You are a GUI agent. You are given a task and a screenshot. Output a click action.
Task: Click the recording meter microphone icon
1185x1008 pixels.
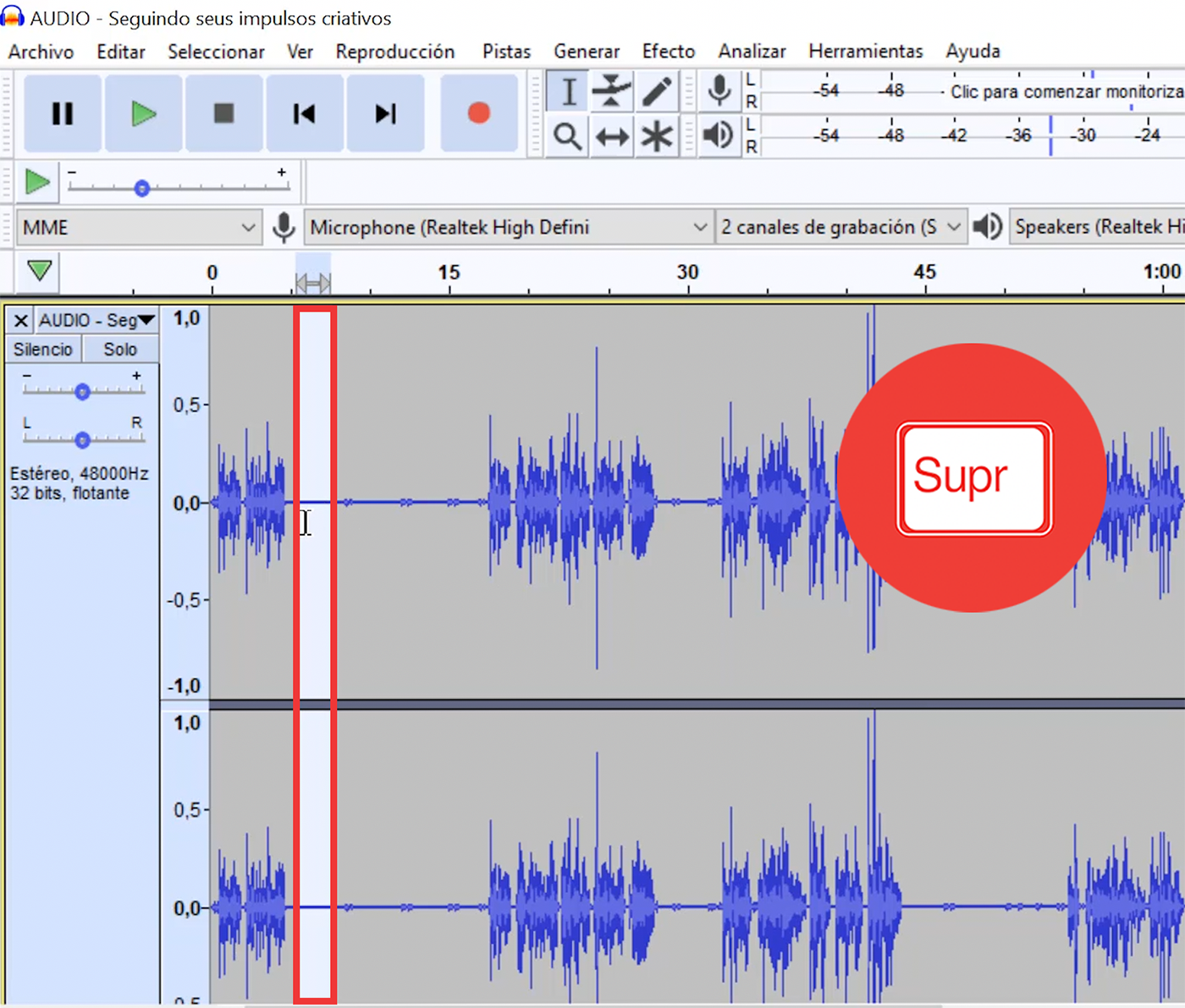click(719, 91)
